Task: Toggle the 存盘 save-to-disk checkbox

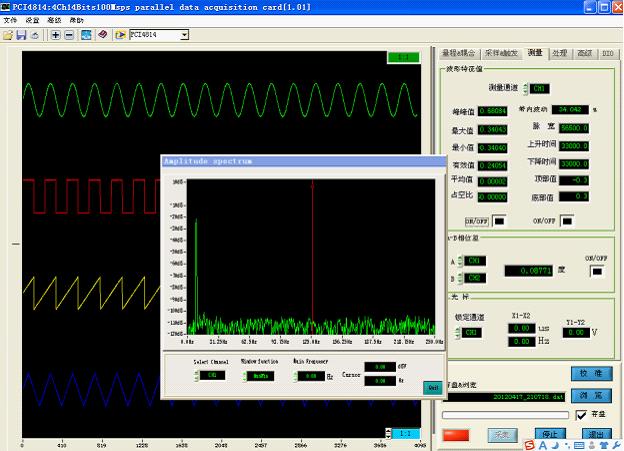Action: [x=580, y=414]
